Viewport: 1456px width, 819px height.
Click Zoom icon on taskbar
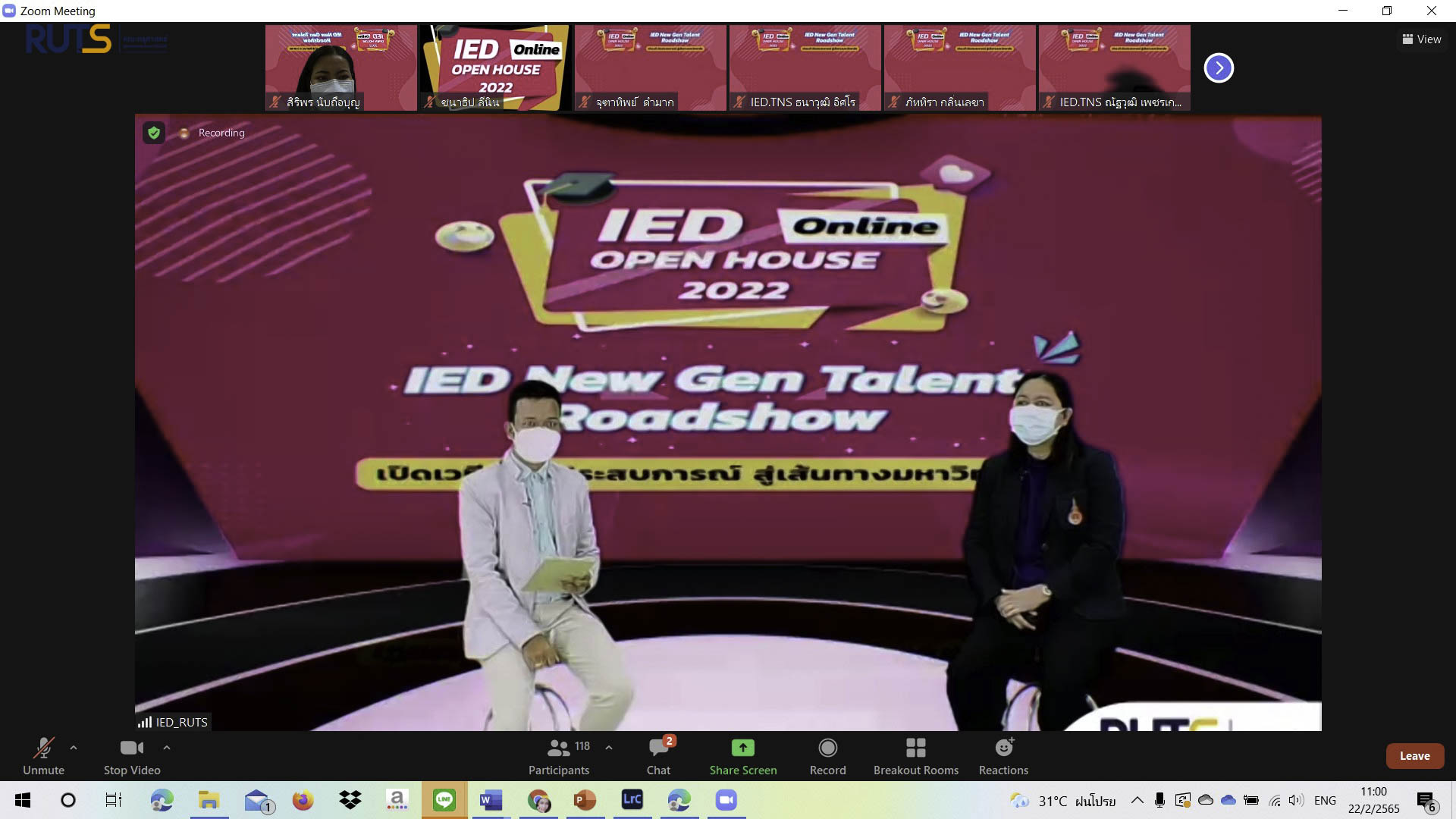pos(726,800)
